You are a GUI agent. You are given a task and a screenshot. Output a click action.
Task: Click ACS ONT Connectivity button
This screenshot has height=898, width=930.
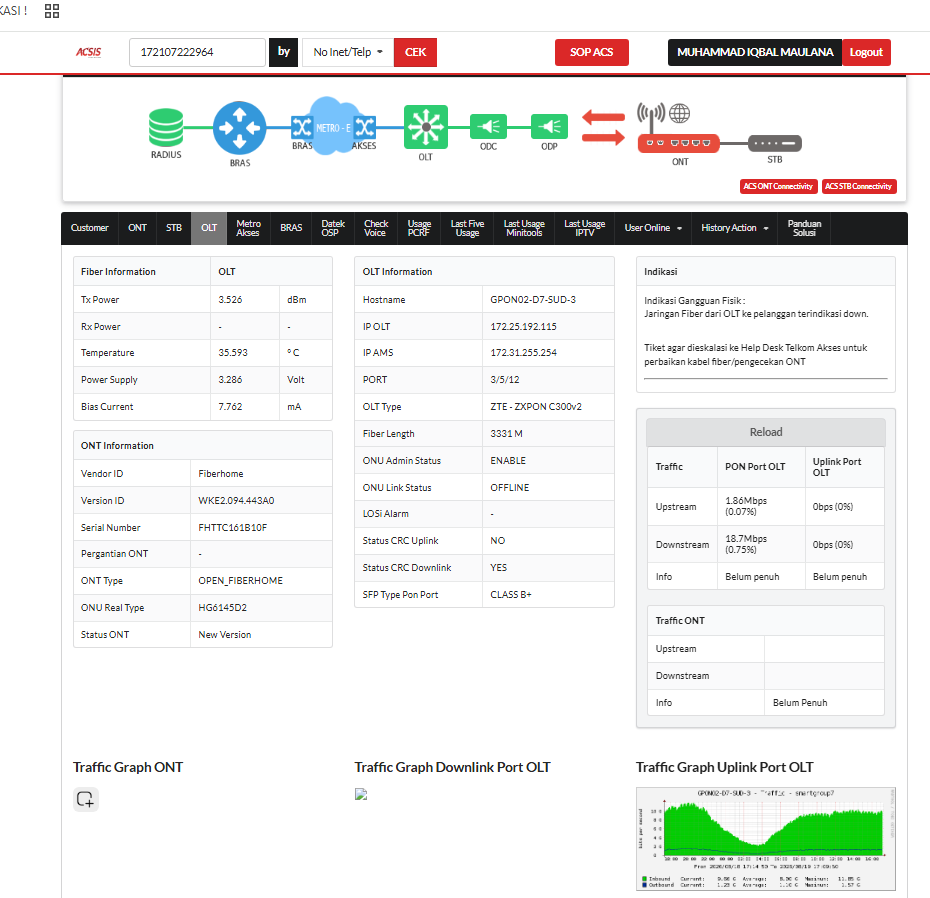pos(778,186)
